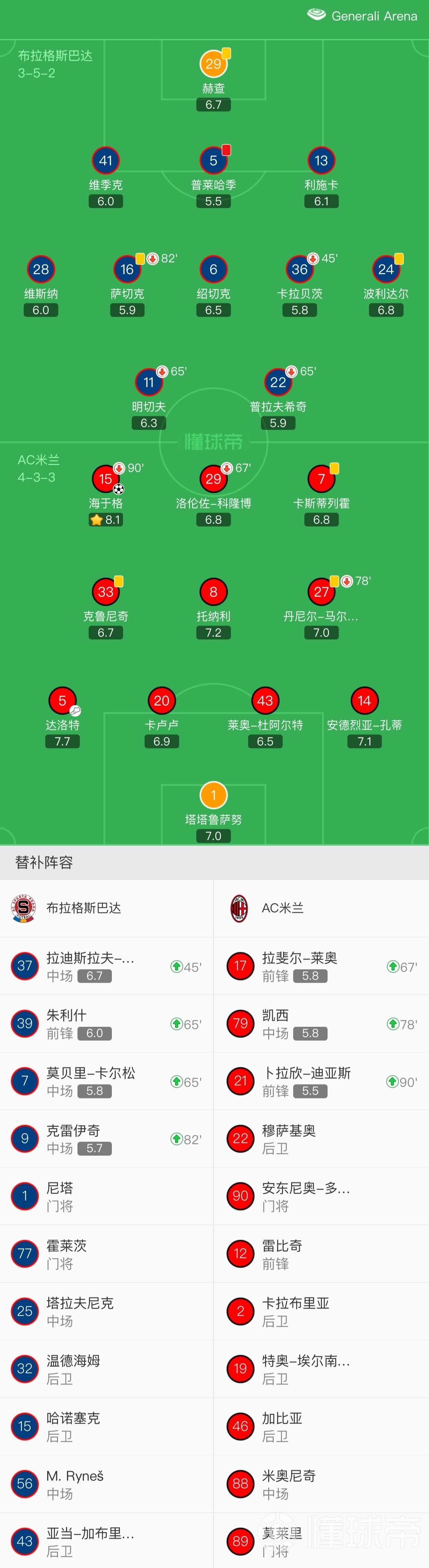
Task: Open 达洛特 number 5 defender badge
Action: [62, 701]
